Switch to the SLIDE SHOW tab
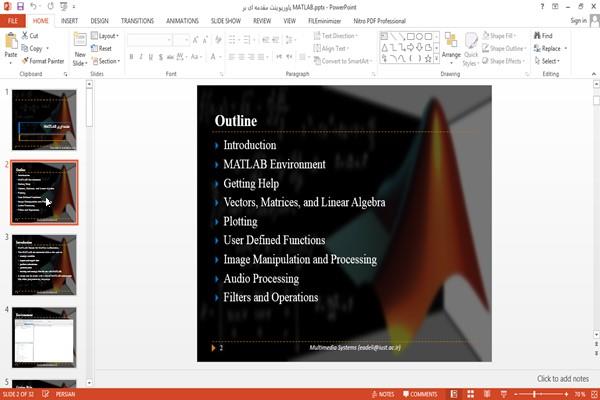The height and width of the screenshot is (400, 600). tap(226, 21)
